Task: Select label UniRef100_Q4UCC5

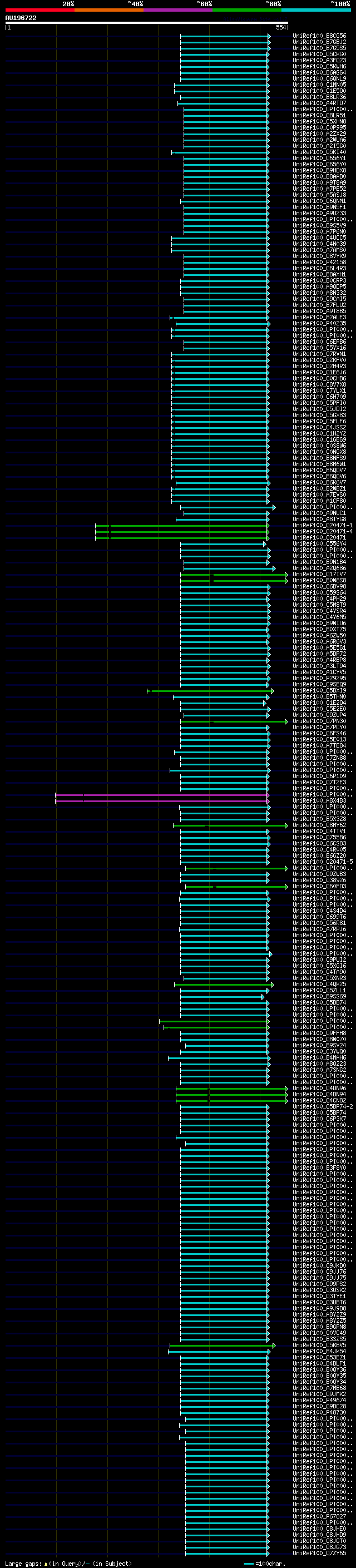Action: pos(319,238)
